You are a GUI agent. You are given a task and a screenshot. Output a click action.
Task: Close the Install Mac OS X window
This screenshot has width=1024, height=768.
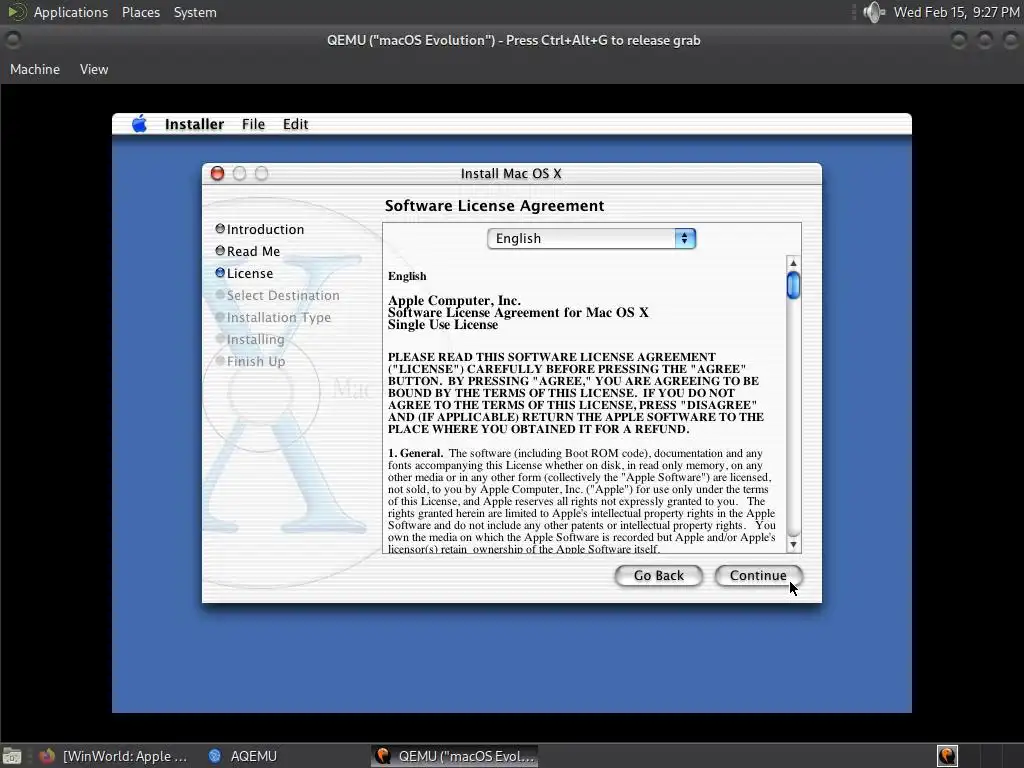tap(217, 173)
